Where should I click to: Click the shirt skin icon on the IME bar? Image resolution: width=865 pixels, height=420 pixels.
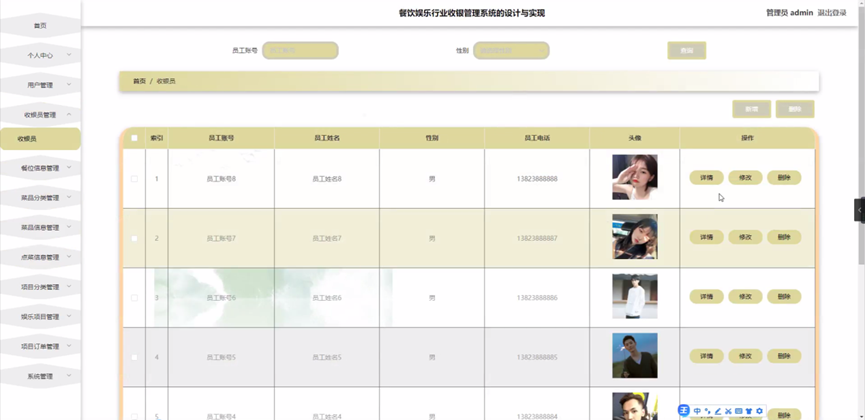pyautogui.click(x=749, y=411)
